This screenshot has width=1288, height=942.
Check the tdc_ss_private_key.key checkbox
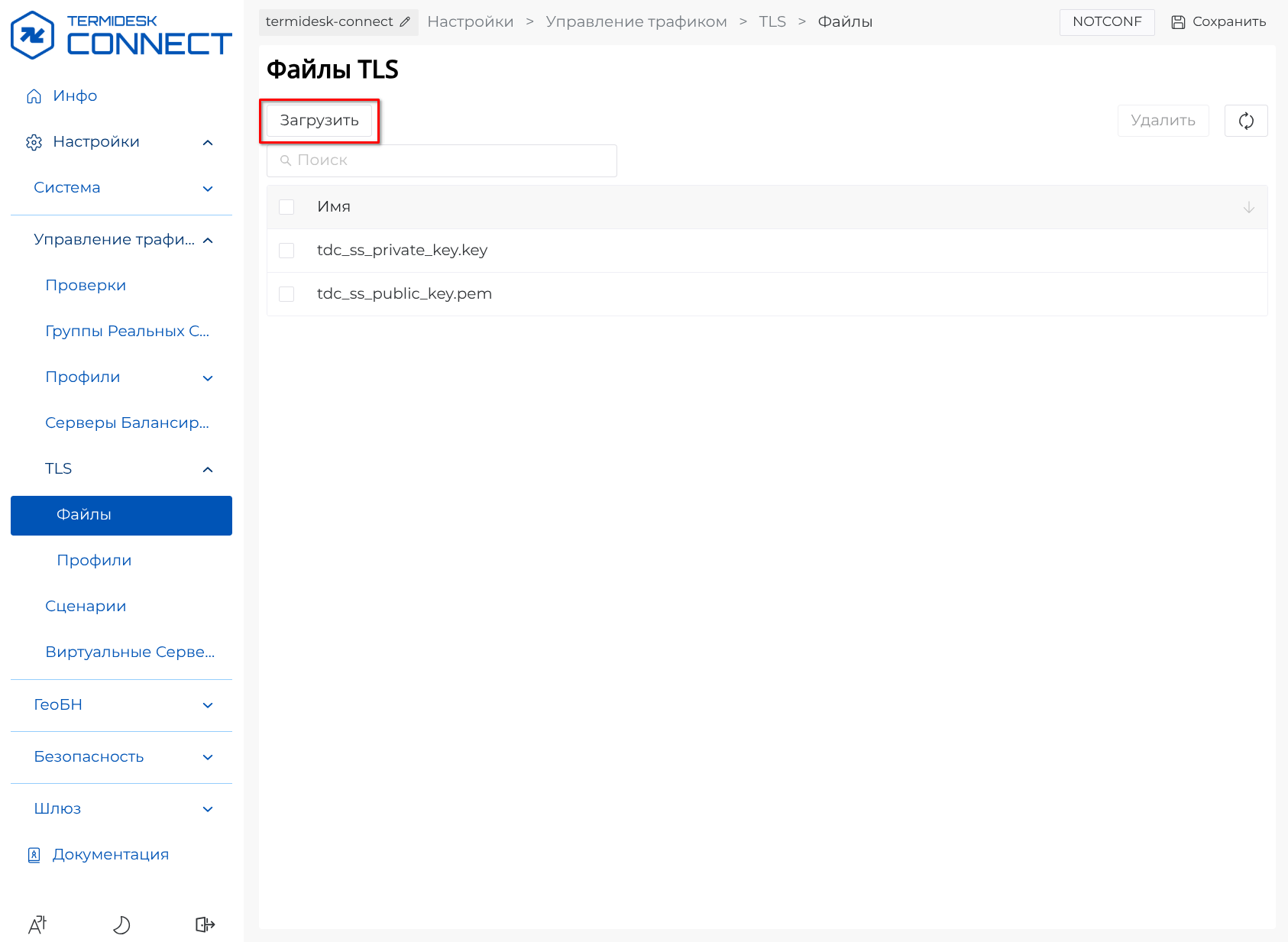(286, 251)
